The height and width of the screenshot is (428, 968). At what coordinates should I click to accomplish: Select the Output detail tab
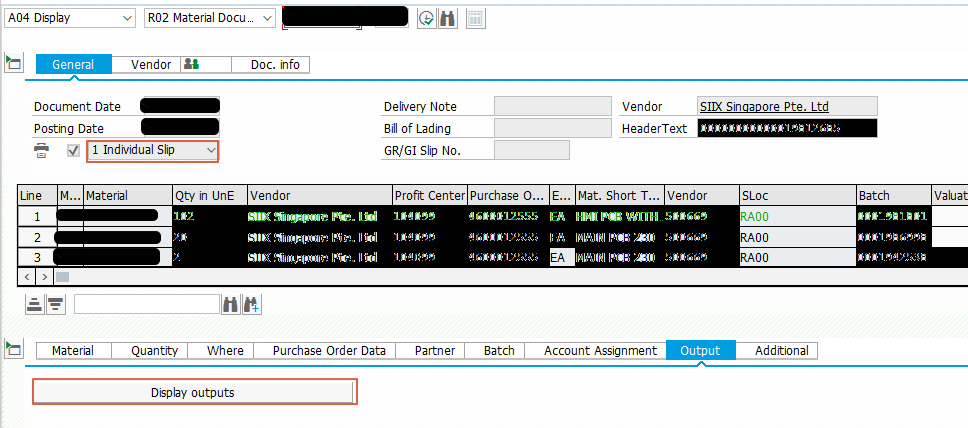[701, 350]
